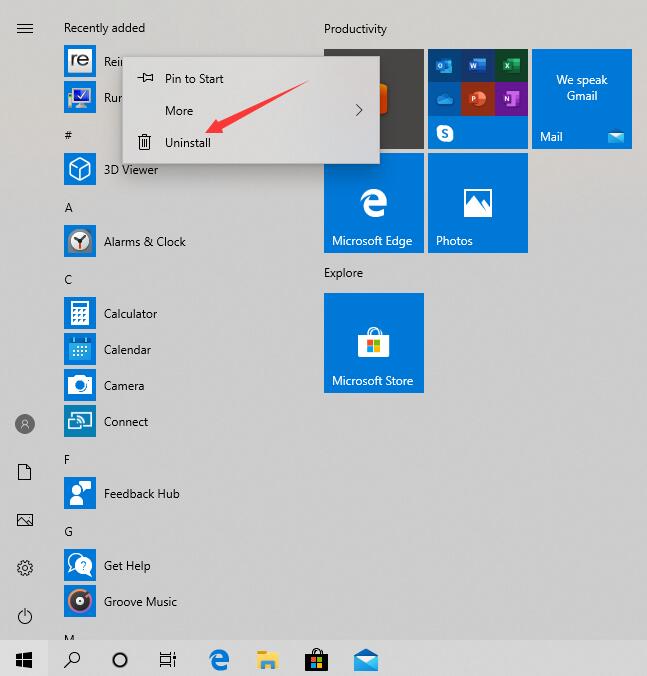Click the PowerPoint icon in Office tile

(x=477, y=99)
